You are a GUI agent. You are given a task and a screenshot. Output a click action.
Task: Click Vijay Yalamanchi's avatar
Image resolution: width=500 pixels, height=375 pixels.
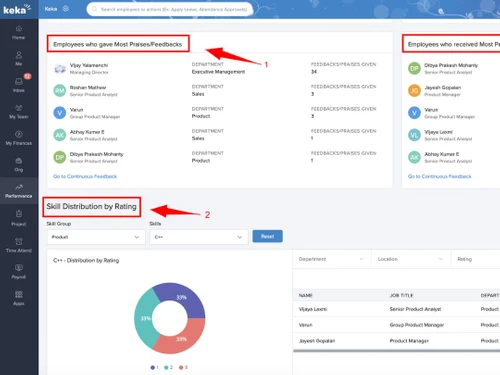tap(60, 69)
